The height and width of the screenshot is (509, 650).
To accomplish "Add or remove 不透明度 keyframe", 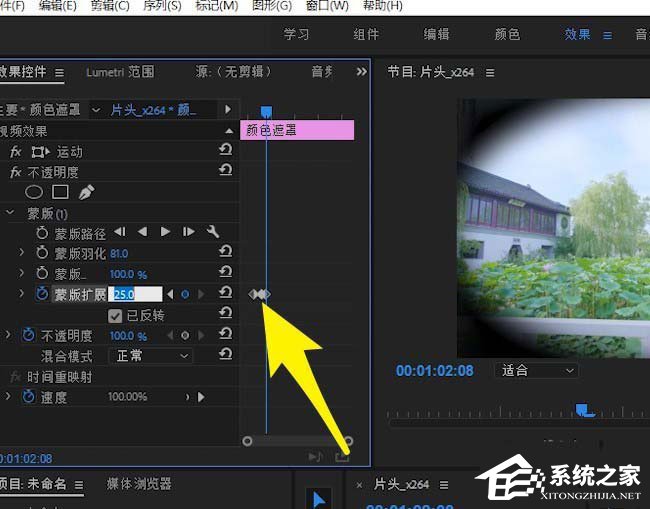I will pos(185,335).
